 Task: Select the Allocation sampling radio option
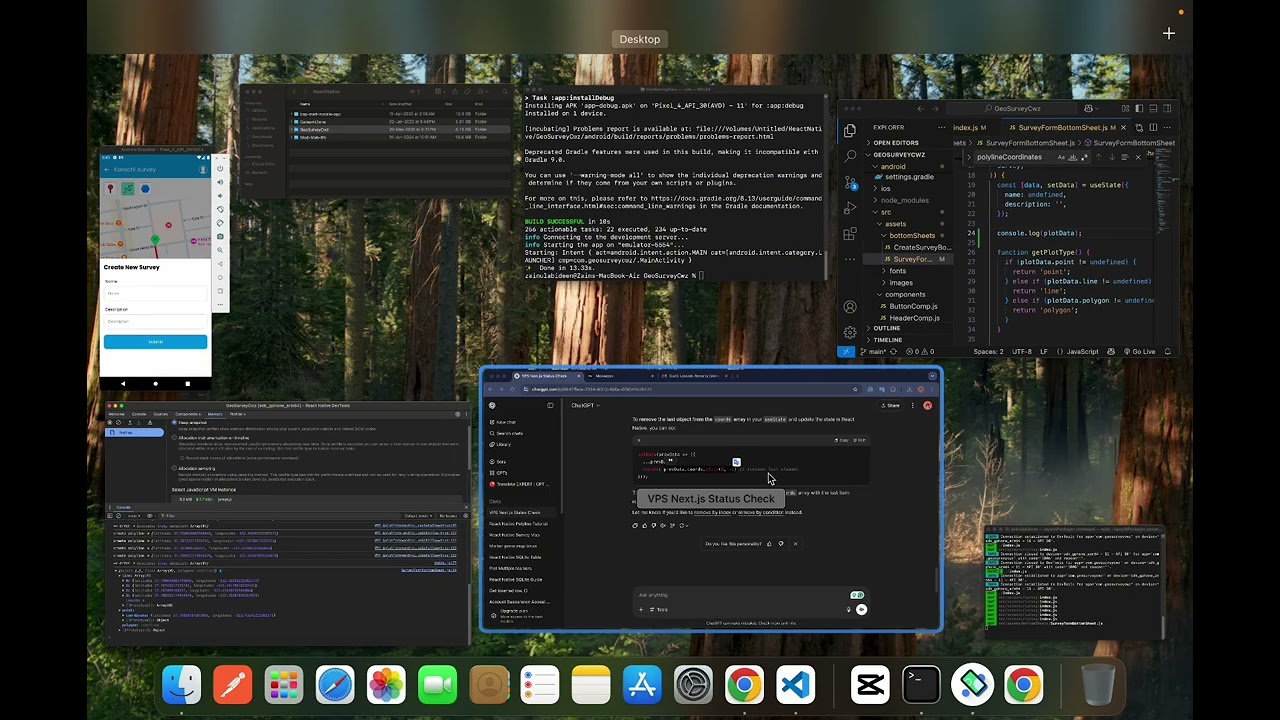pyautogui.click(x=174, y=468)
